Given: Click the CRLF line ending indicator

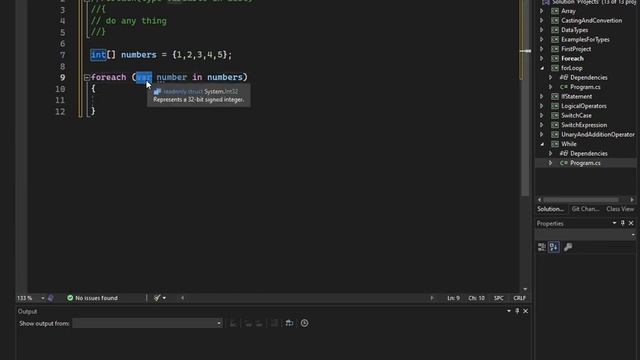Looking at the screenshot, I should 519,298.
